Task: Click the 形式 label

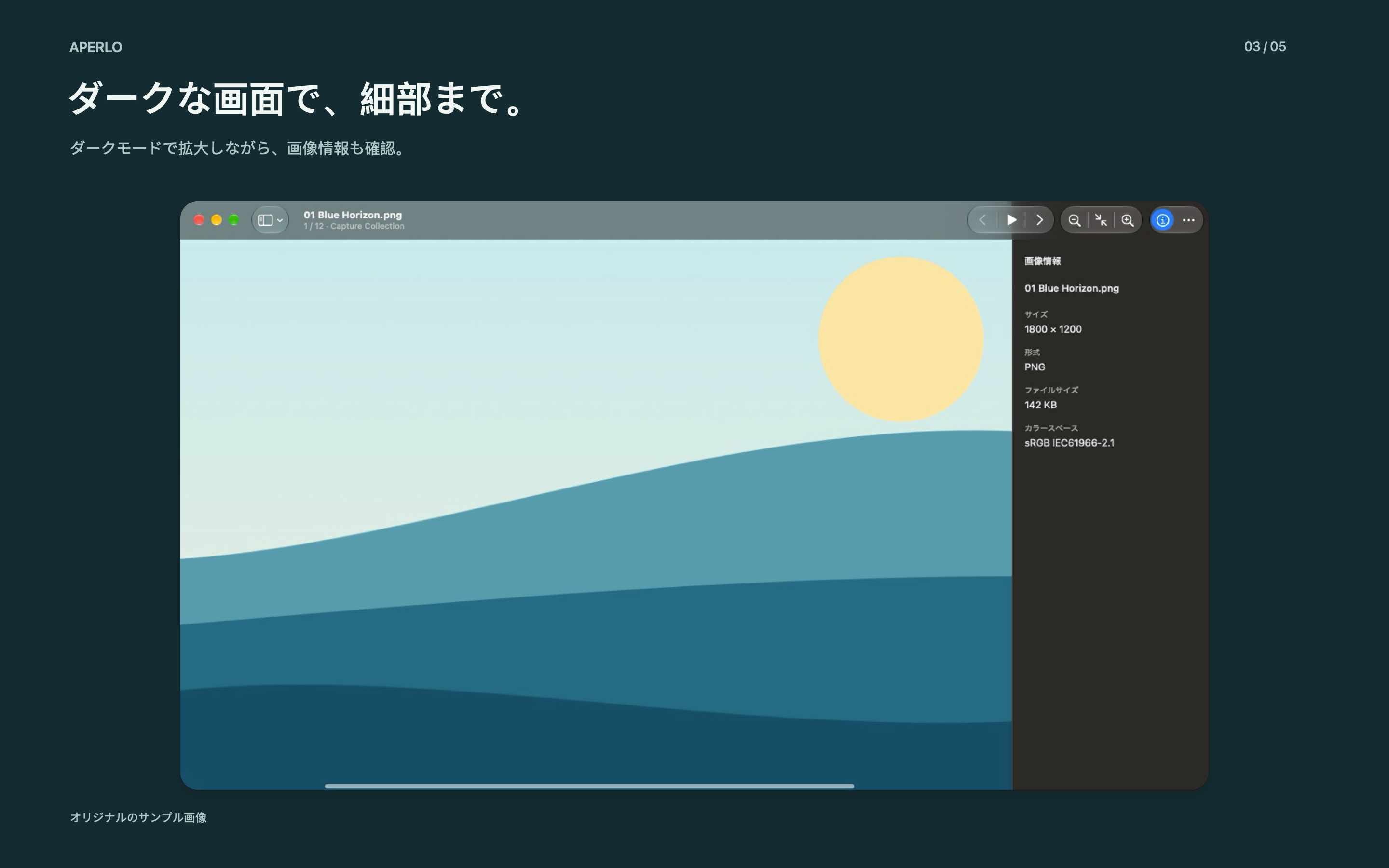Action: click(x=1032, y=353)
